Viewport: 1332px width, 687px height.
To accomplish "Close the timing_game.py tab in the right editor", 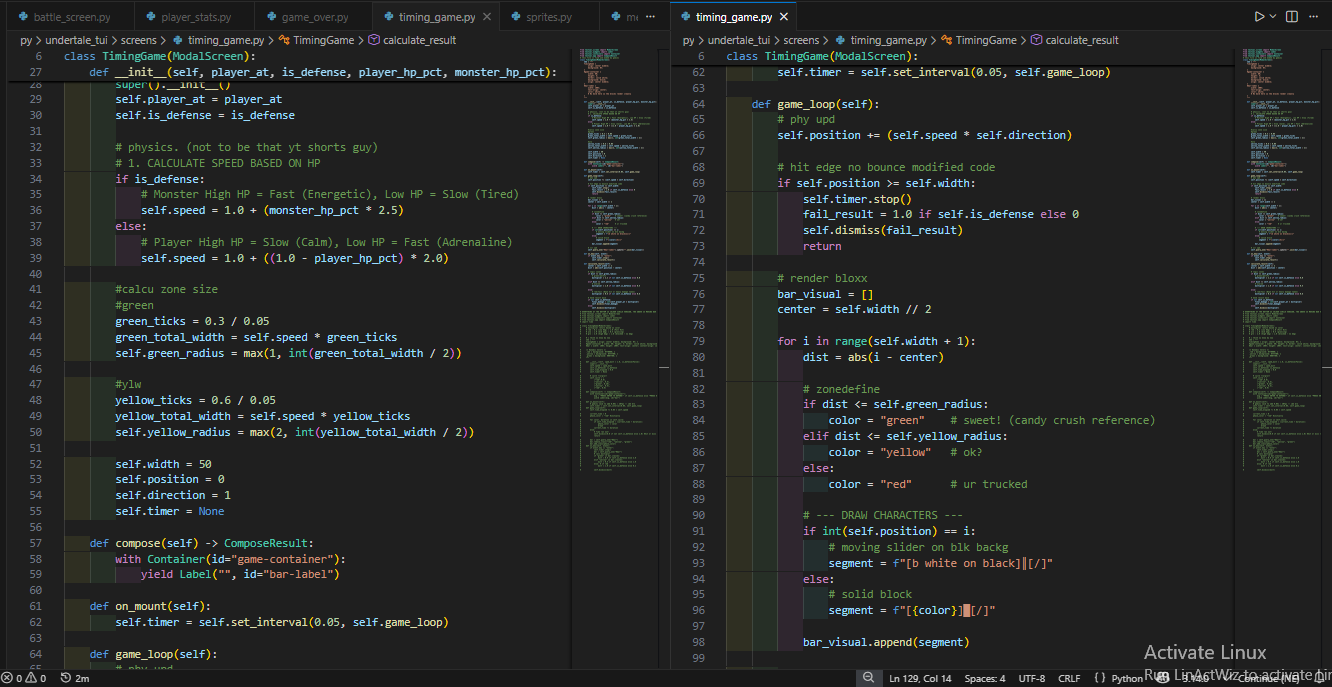I will (785, 17).
